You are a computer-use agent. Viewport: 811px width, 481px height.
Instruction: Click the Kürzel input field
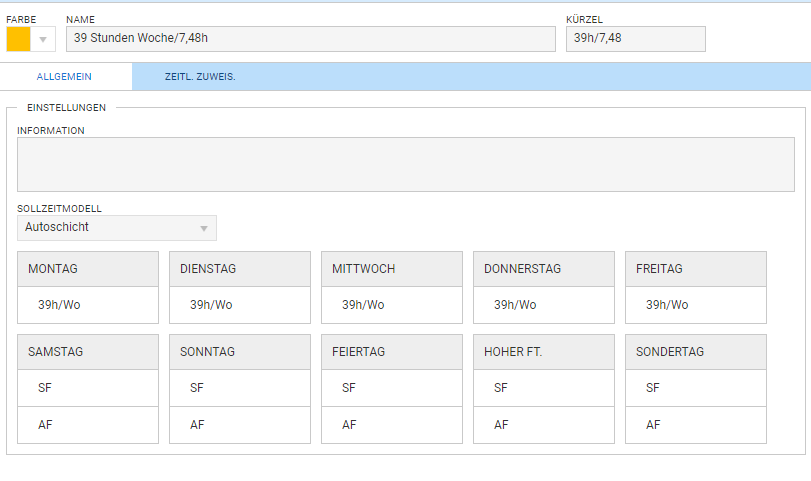635,39
